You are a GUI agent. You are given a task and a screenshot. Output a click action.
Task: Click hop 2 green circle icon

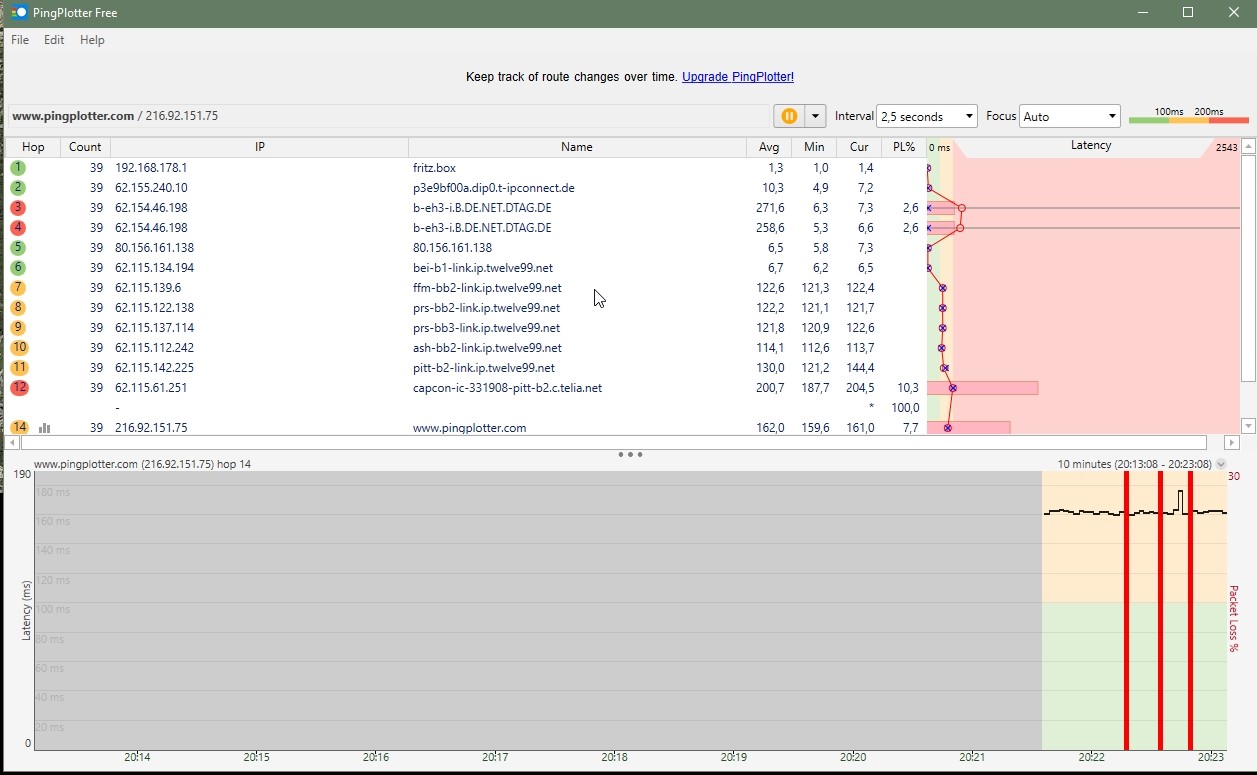click(x=19, y=188)
